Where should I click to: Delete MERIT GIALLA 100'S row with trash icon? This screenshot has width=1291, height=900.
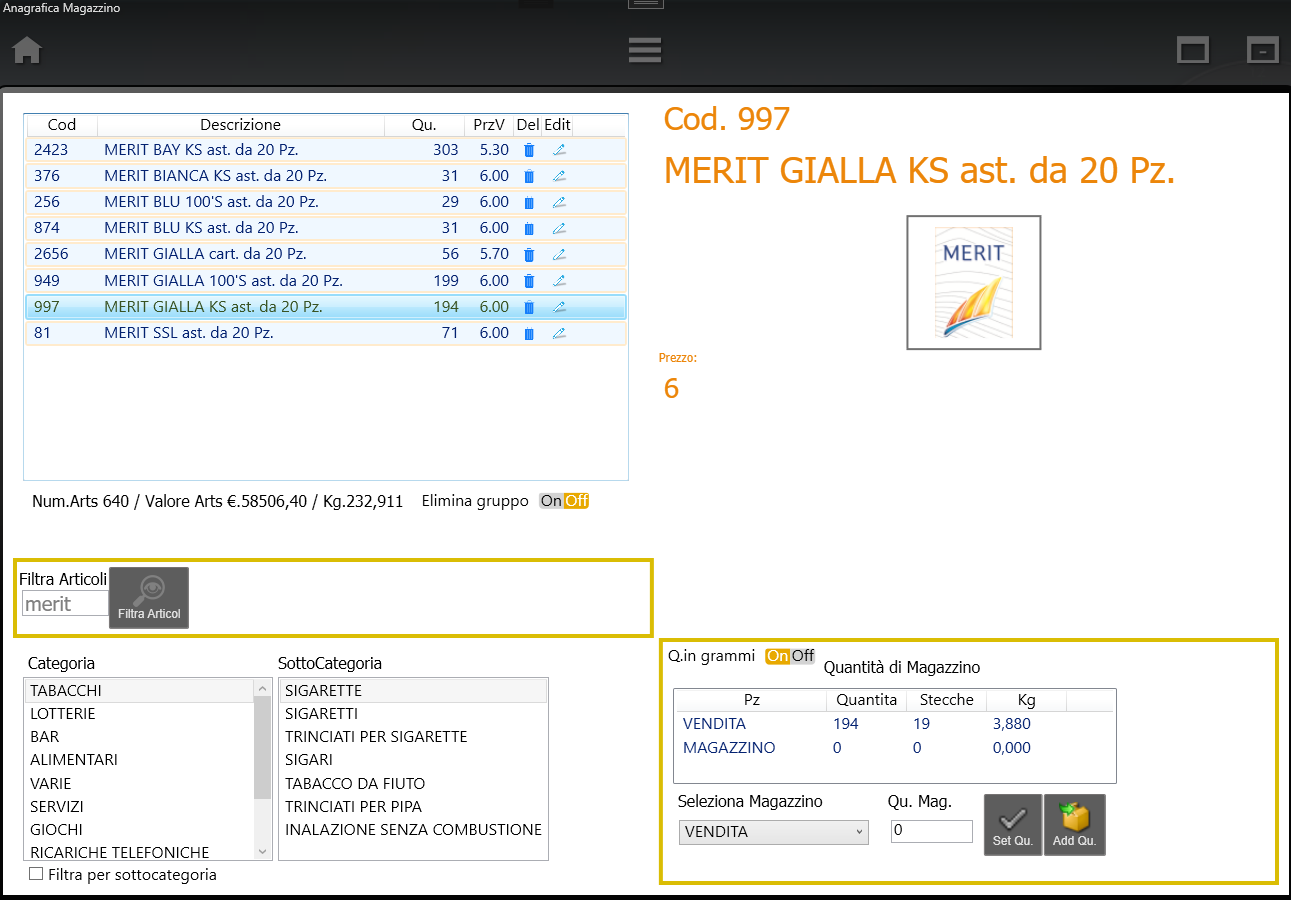[529, 281]
